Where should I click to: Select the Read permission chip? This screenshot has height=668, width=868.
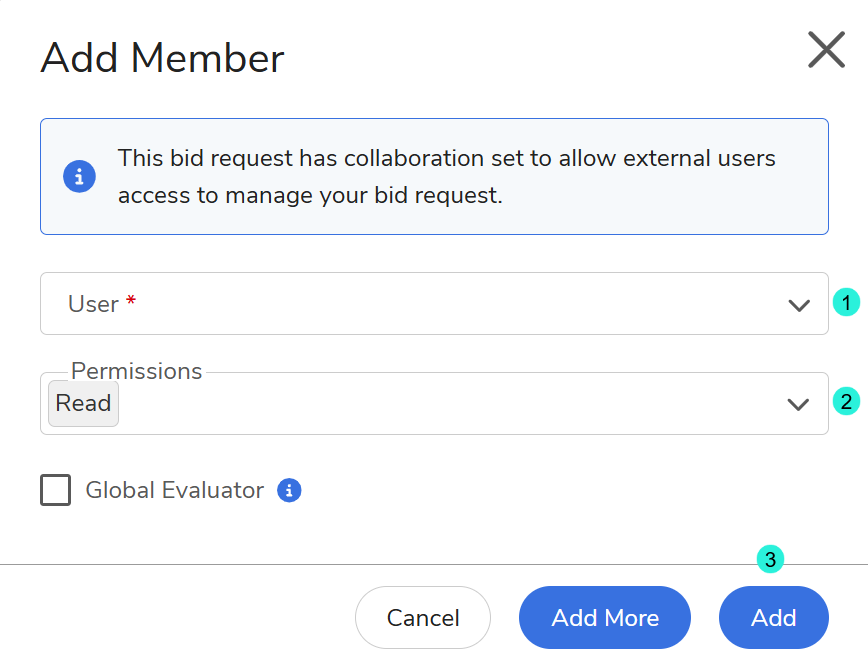click(83, 403)
